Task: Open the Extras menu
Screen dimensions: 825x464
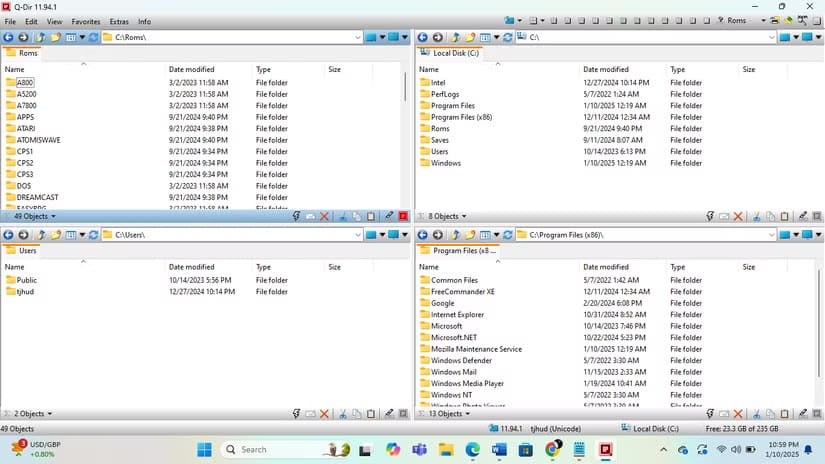Action: tap(119, 21)
